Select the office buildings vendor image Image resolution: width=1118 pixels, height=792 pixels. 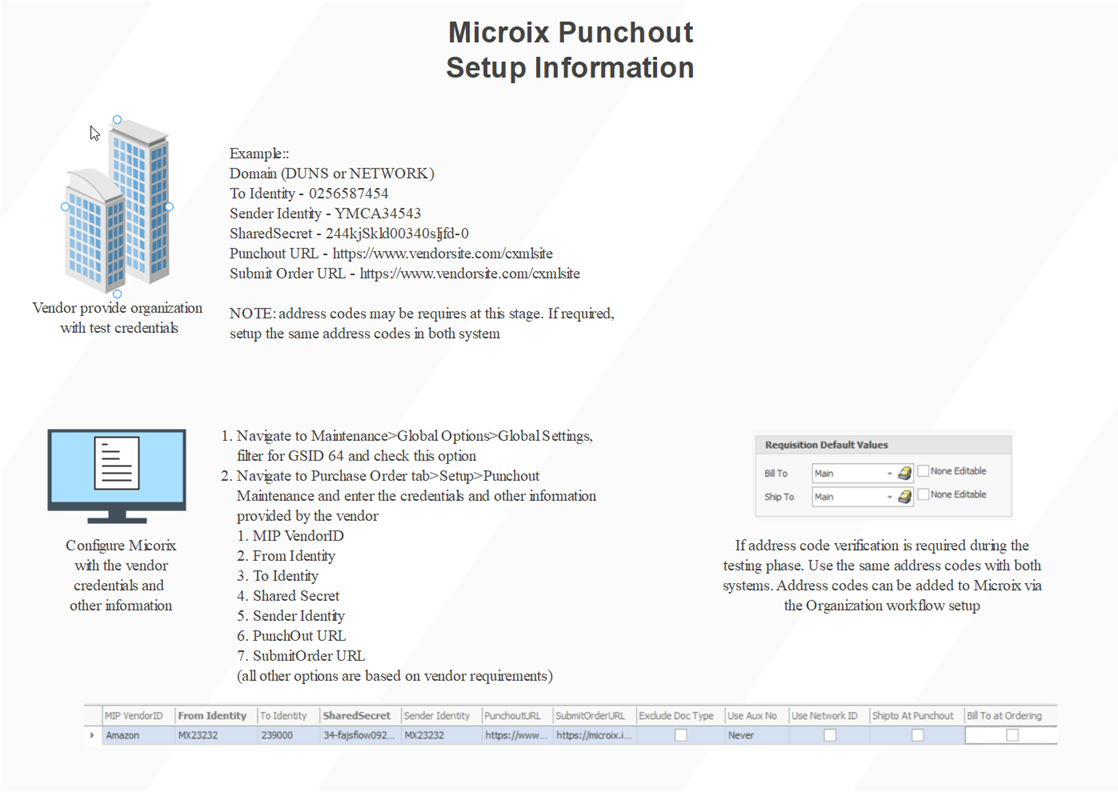click(117, 207)
